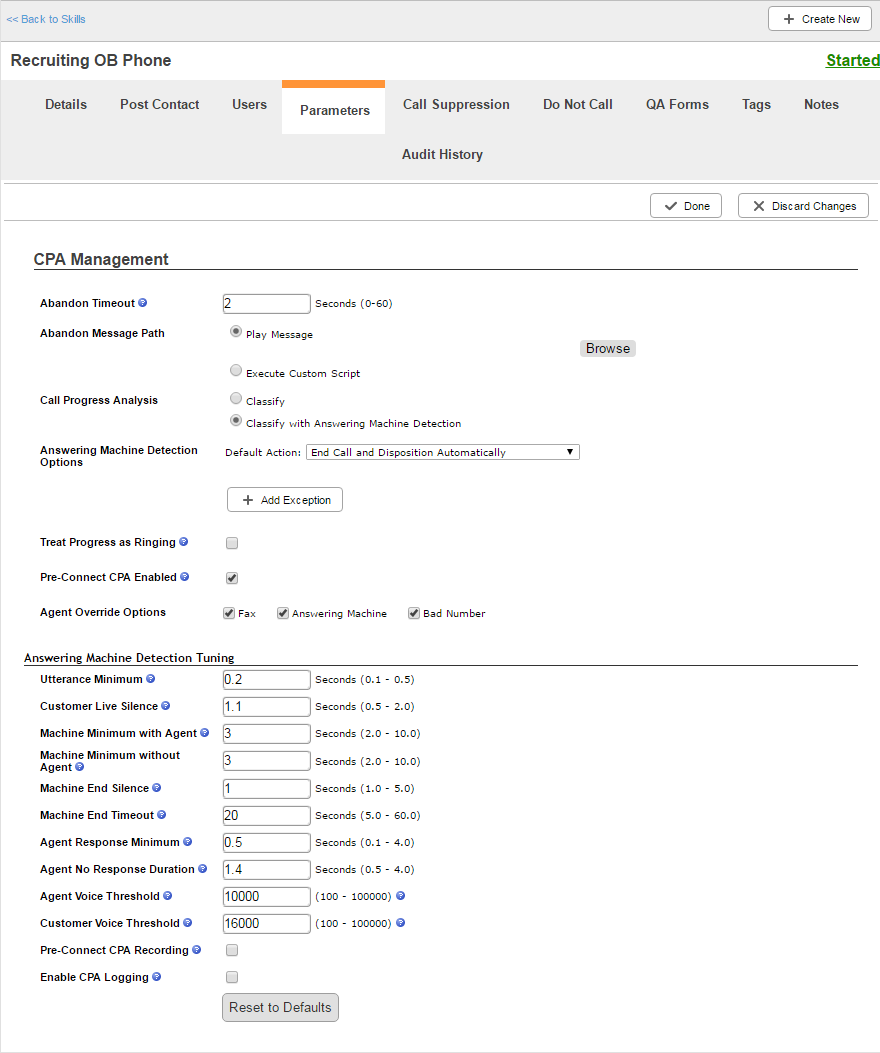Toggle Bad Number override checkbox
880x1053 pixels.
[x=414, y=613]
